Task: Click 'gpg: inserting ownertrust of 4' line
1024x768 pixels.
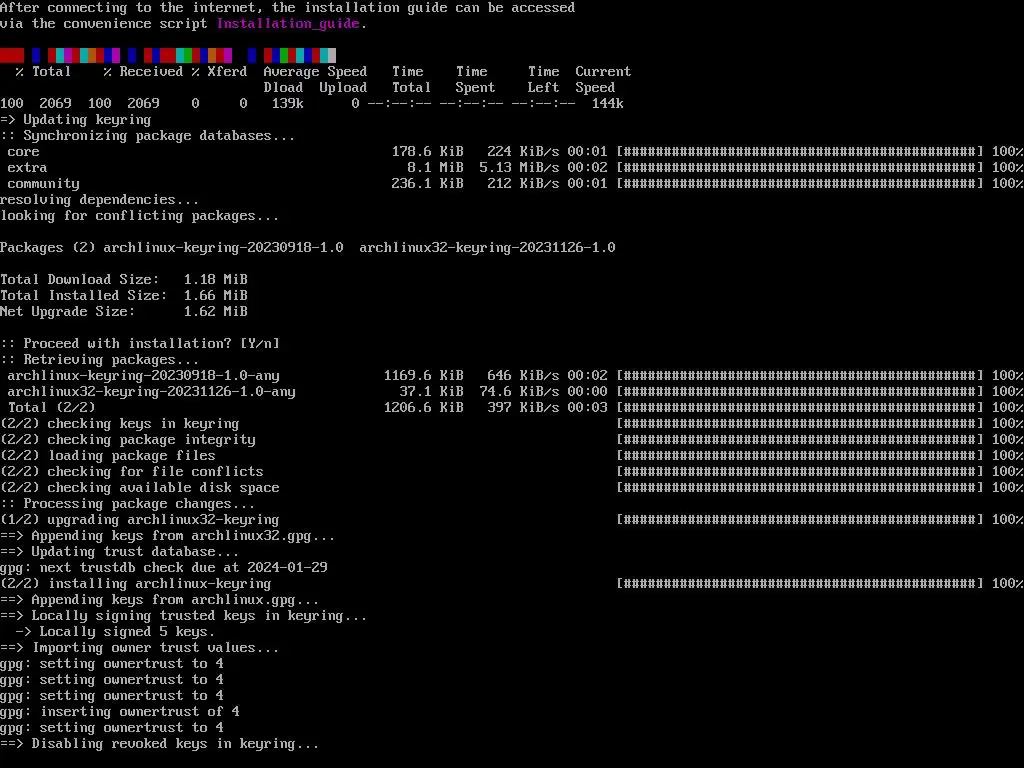Action: (120, 712)
